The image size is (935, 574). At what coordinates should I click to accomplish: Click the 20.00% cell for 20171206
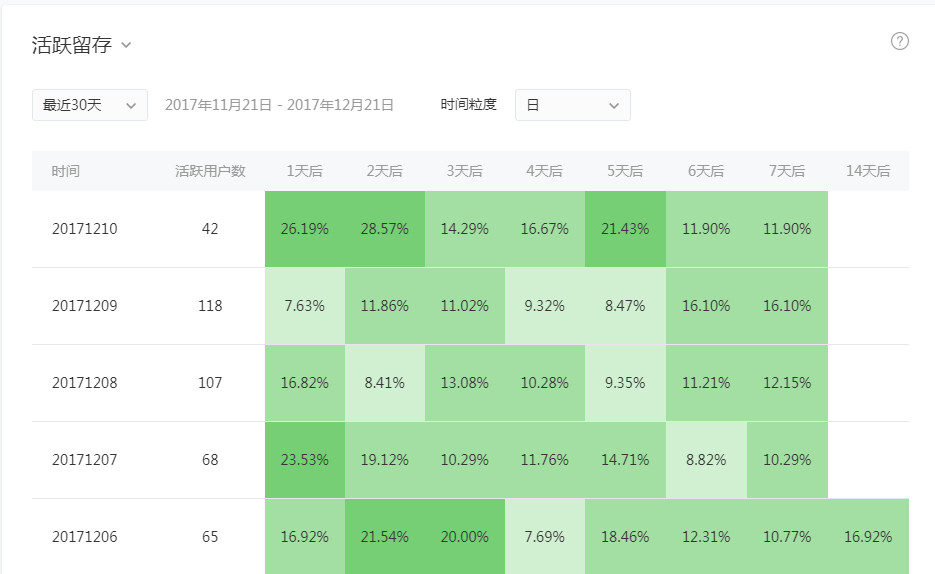pyautogui.click(x=465, y=536)
